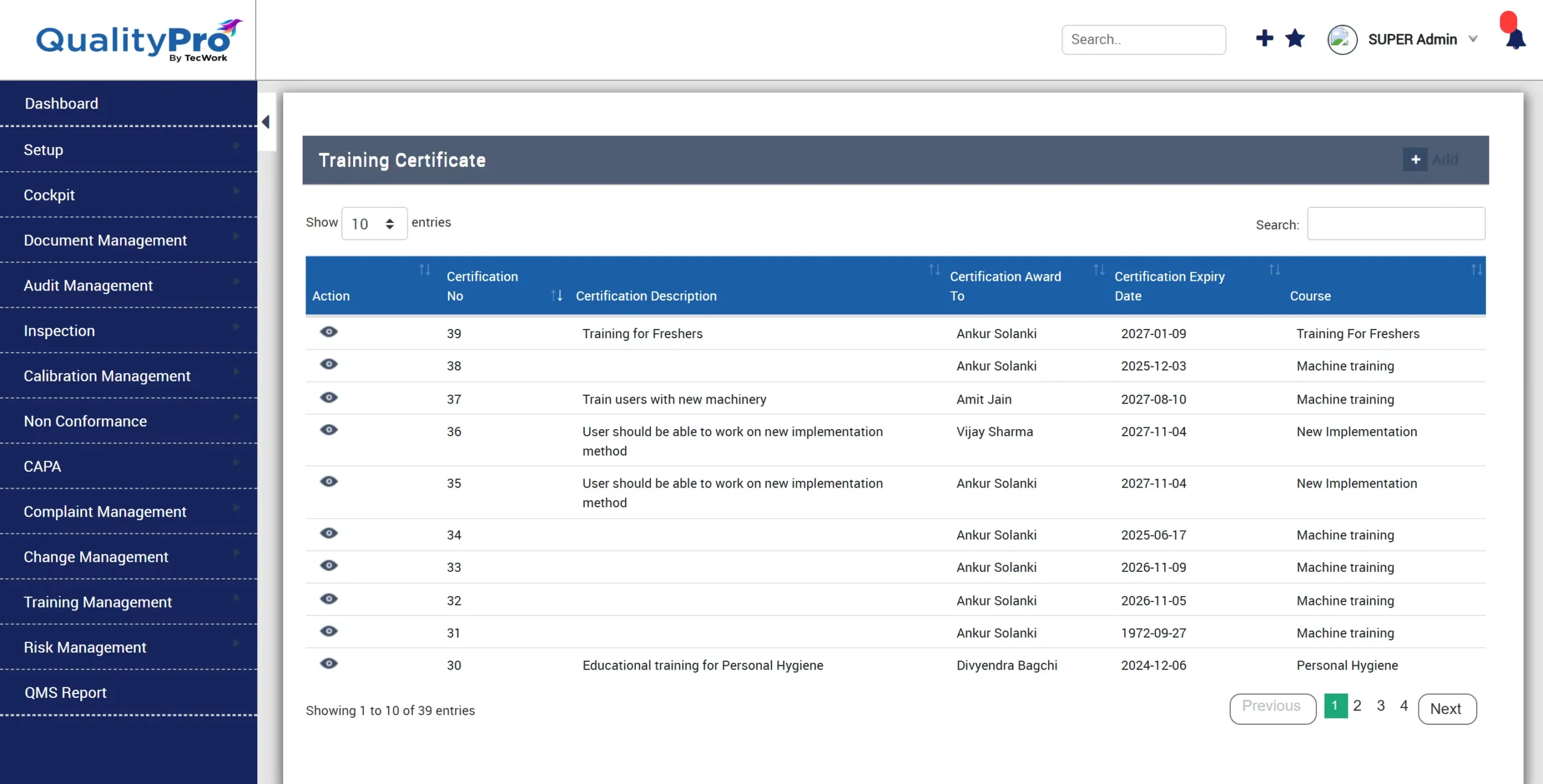Sort by Certification Award To arrows
1543x784 pixels.
[1099, 270]
